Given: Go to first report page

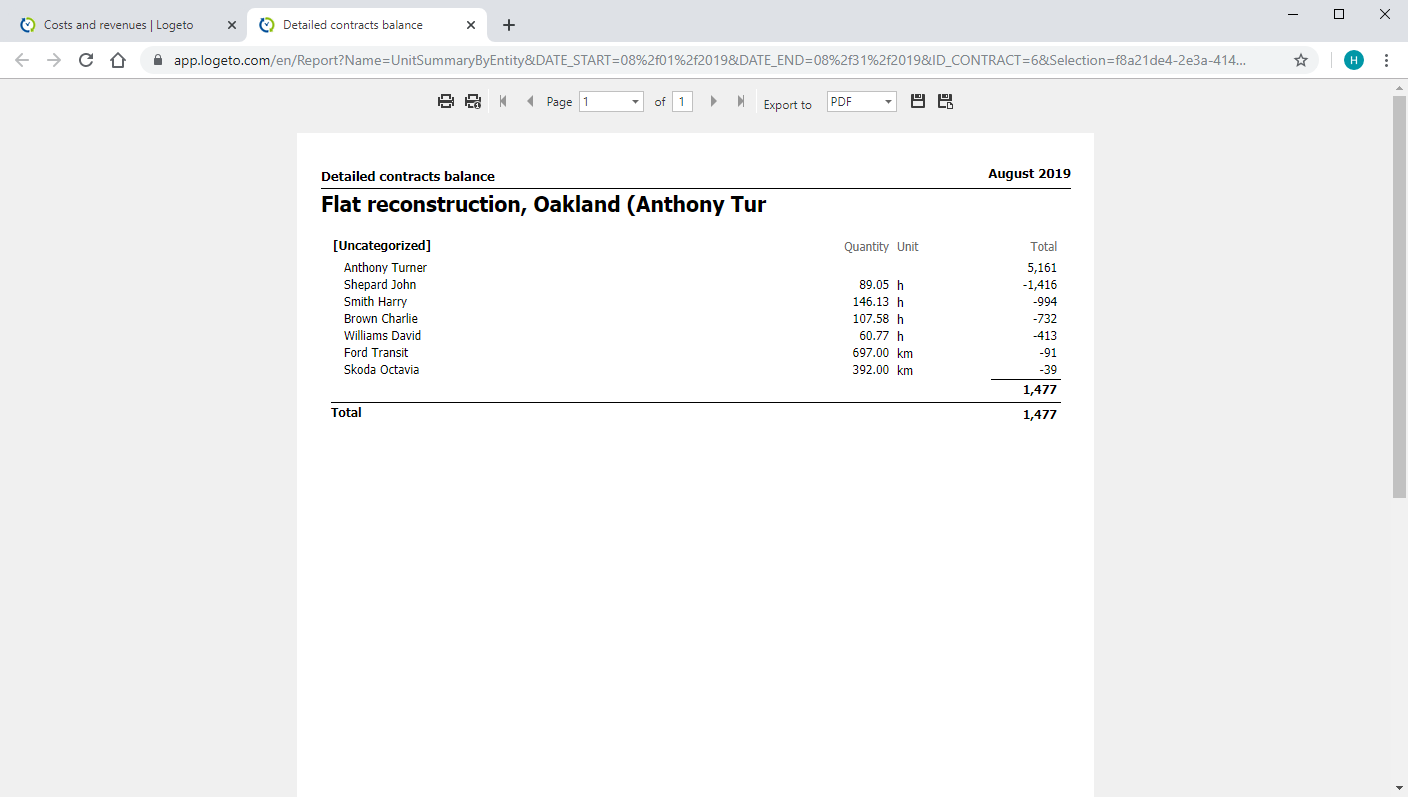Looking at the screenshot, I should pos(503,101).
